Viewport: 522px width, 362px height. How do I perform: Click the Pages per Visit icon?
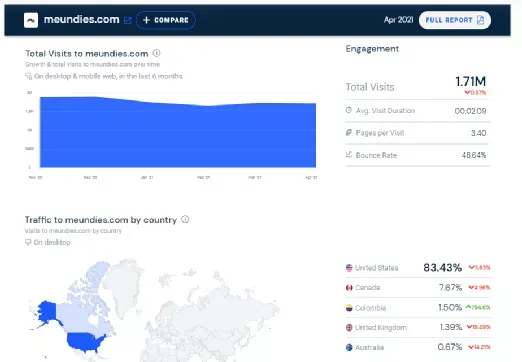click(x=349, y=132)
